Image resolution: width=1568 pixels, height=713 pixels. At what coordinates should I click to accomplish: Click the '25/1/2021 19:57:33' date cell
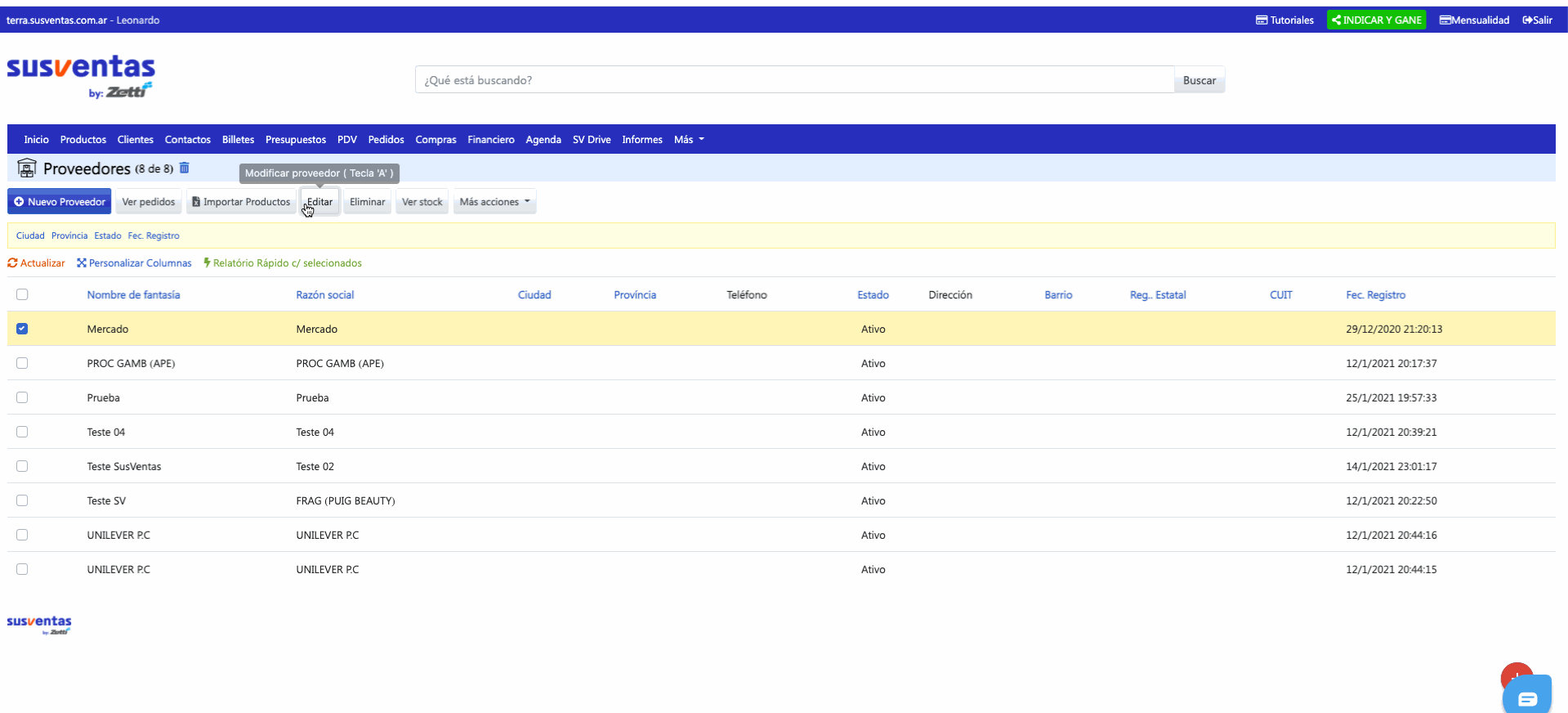point(1392,397)
